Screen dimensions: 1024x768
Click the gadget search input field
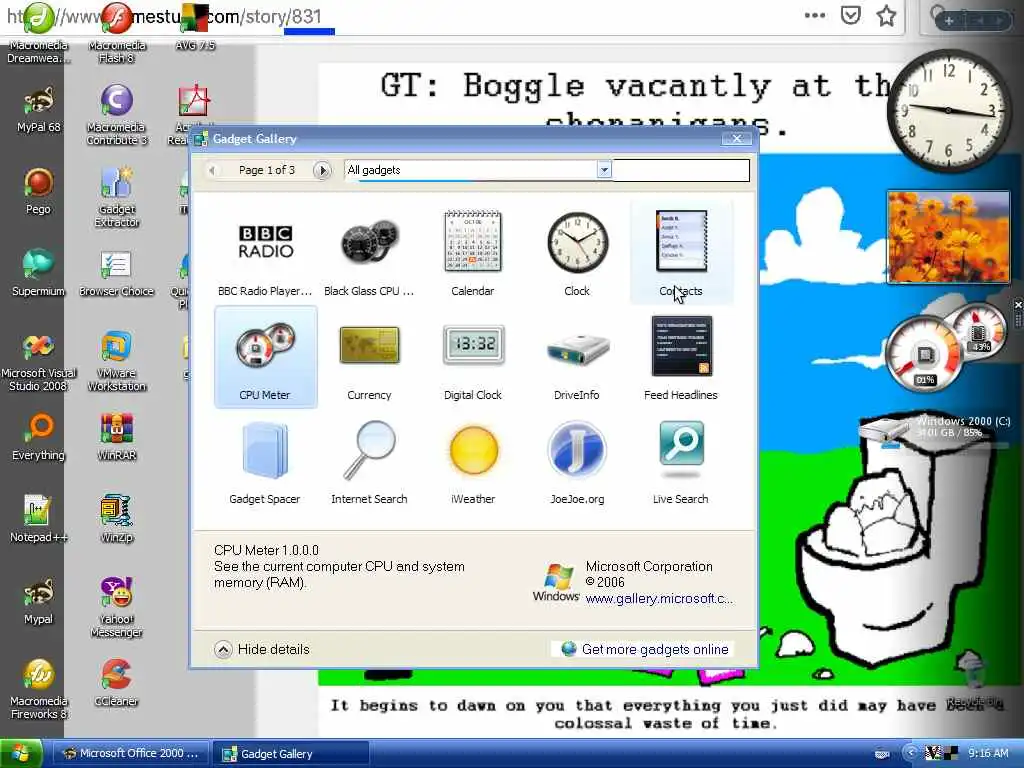point(680,170)
